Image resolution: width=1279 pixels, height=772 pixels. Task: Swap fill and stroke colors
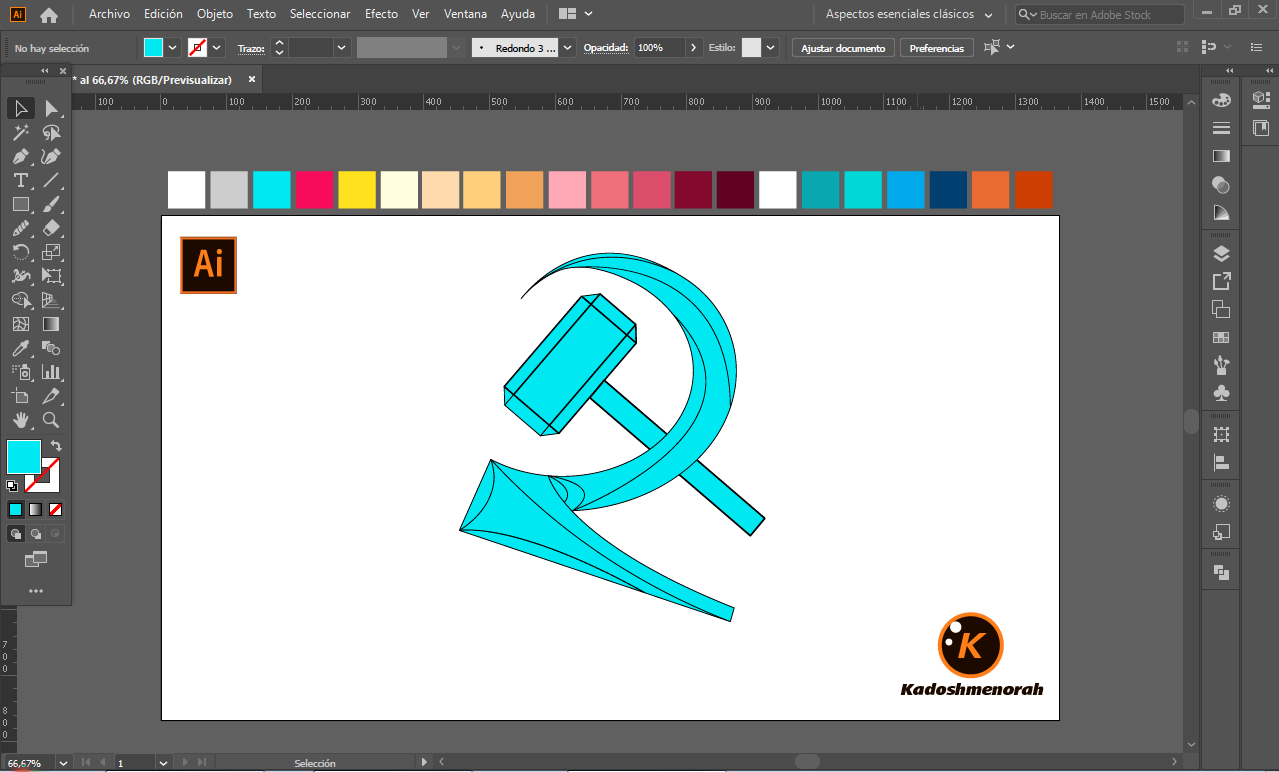(56, 446)
